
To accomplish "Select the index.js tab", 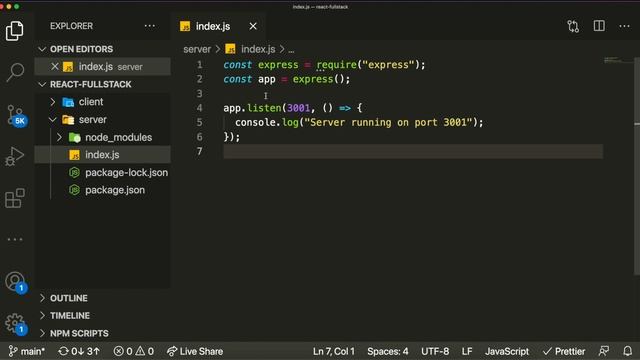I will pyautogui.click(x=219, y=26).
